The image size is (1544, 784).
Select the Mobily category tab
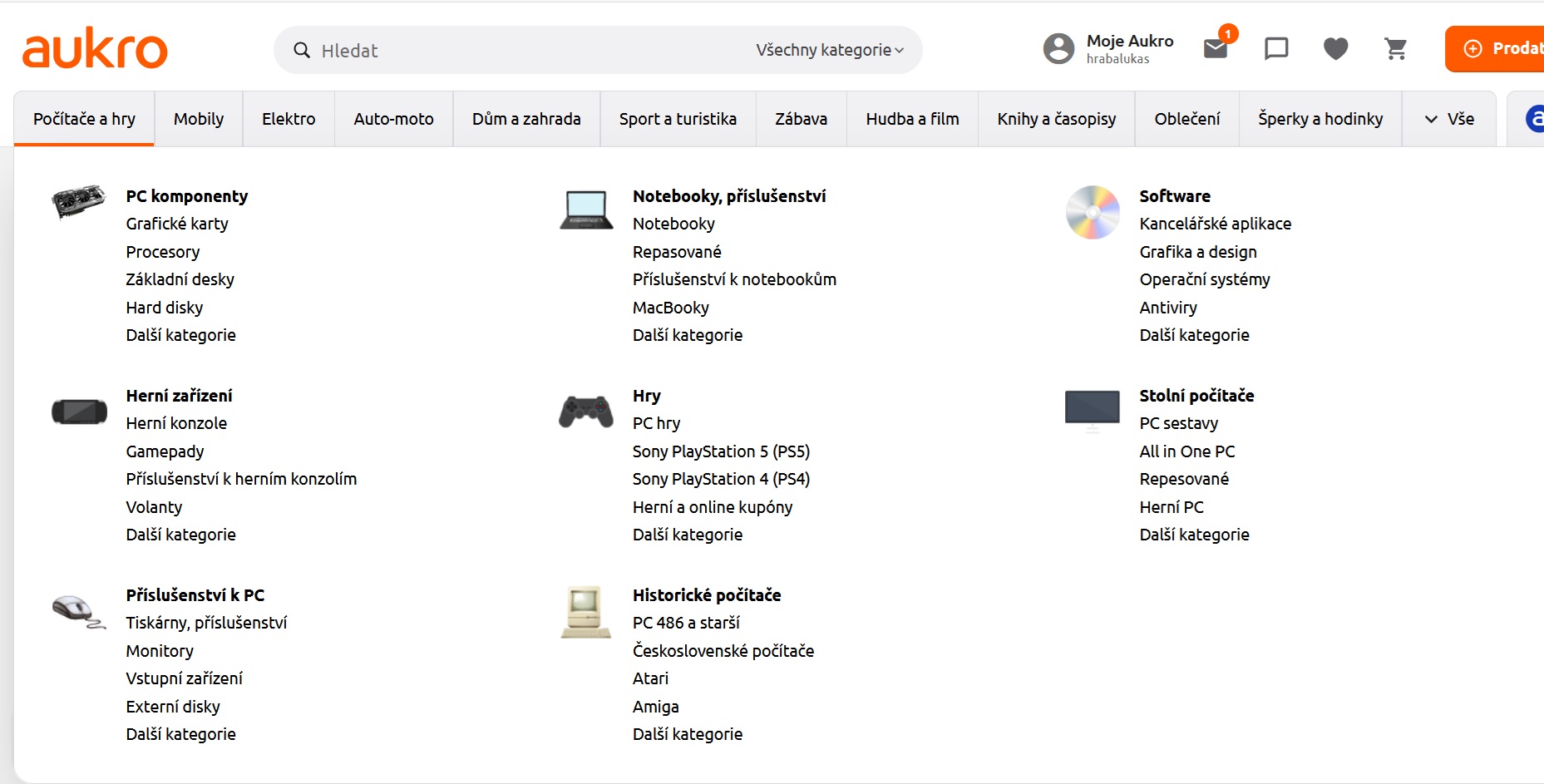(x=199, y=119)
